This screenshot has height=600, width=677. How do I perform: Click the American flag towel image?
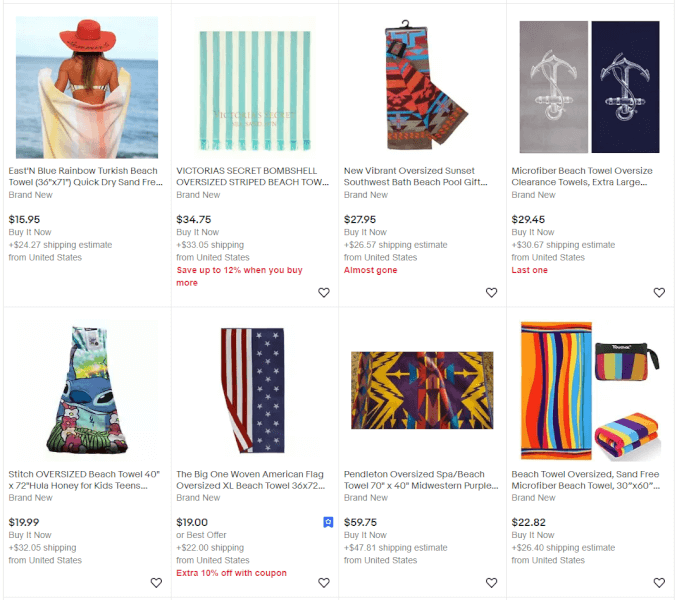[x=253, y=391]
